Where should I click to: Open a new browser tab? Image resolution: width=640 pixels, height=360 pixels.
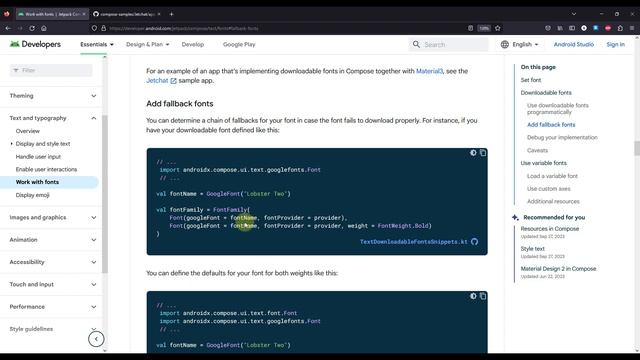[x=171, y=14]
